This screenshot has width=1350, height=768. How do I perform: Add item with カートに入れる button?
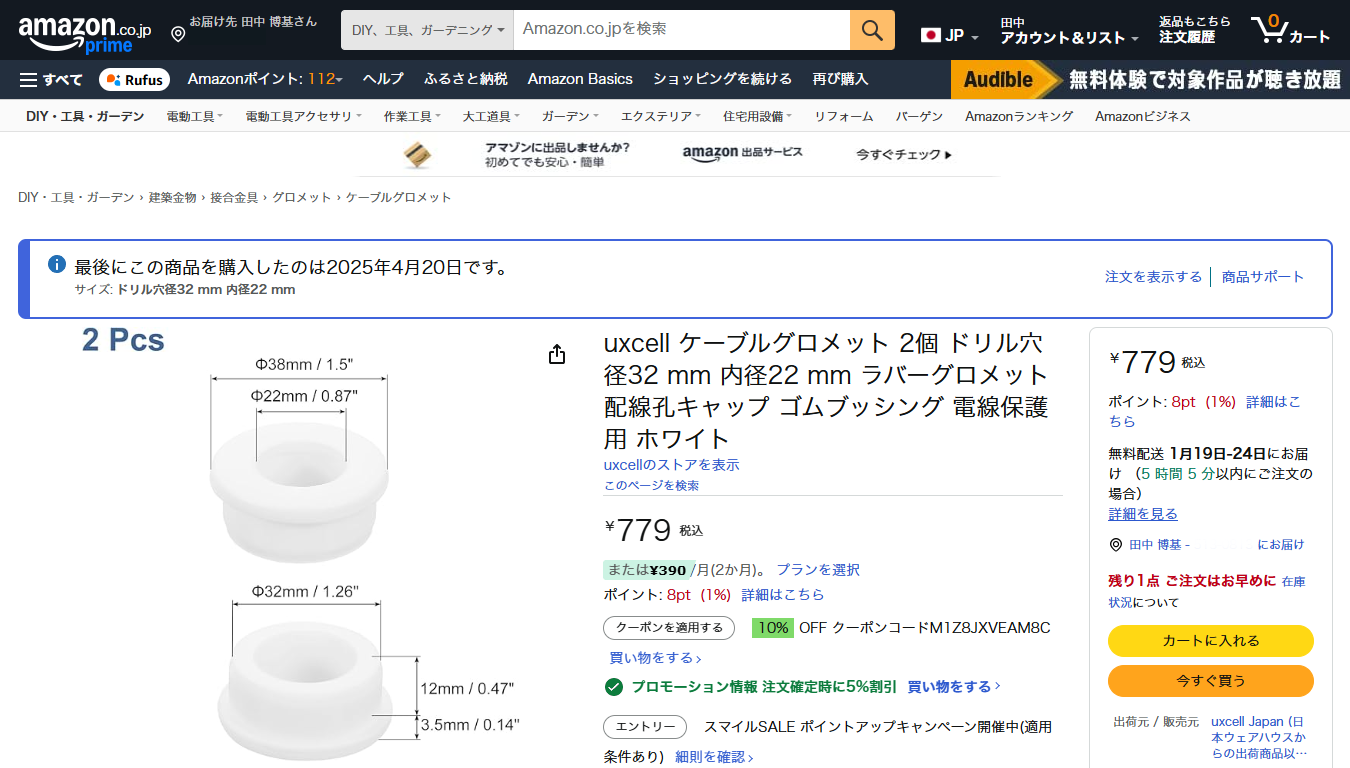(x=1210, y=641)
